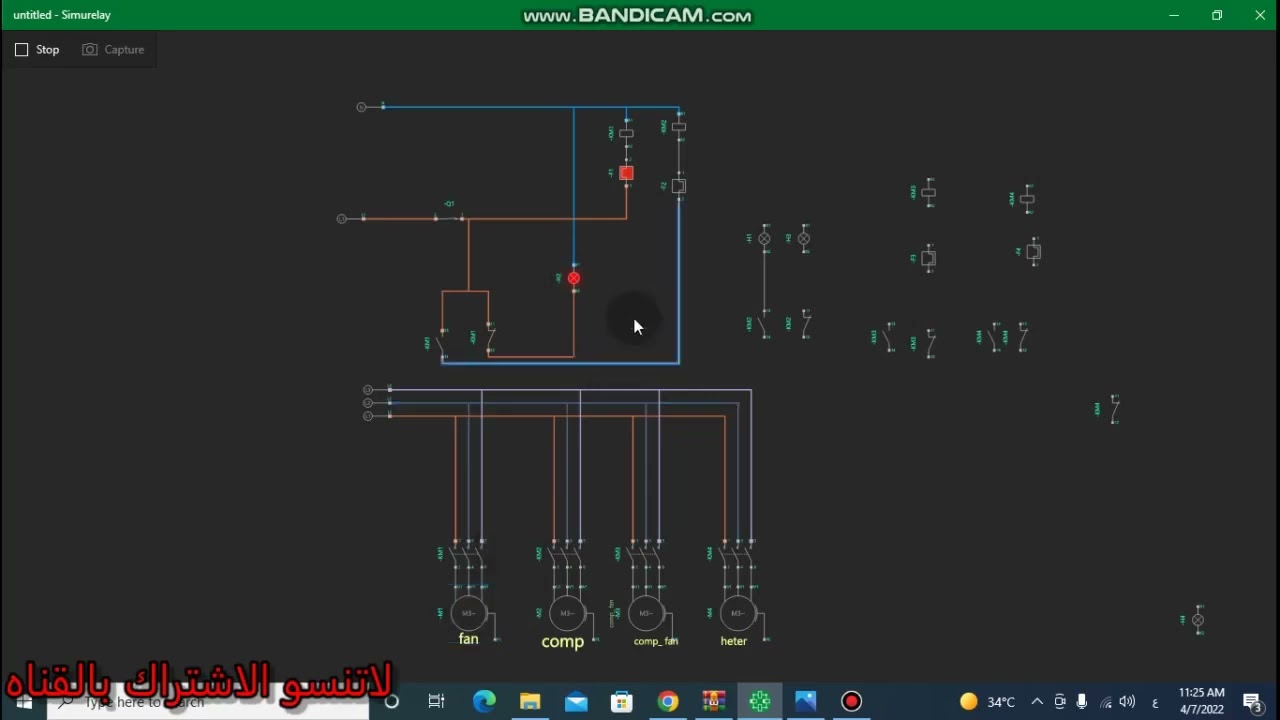Click KM3 main contacts above comp_fan motor
1280x720 pixels.
(x=645, y=555)
